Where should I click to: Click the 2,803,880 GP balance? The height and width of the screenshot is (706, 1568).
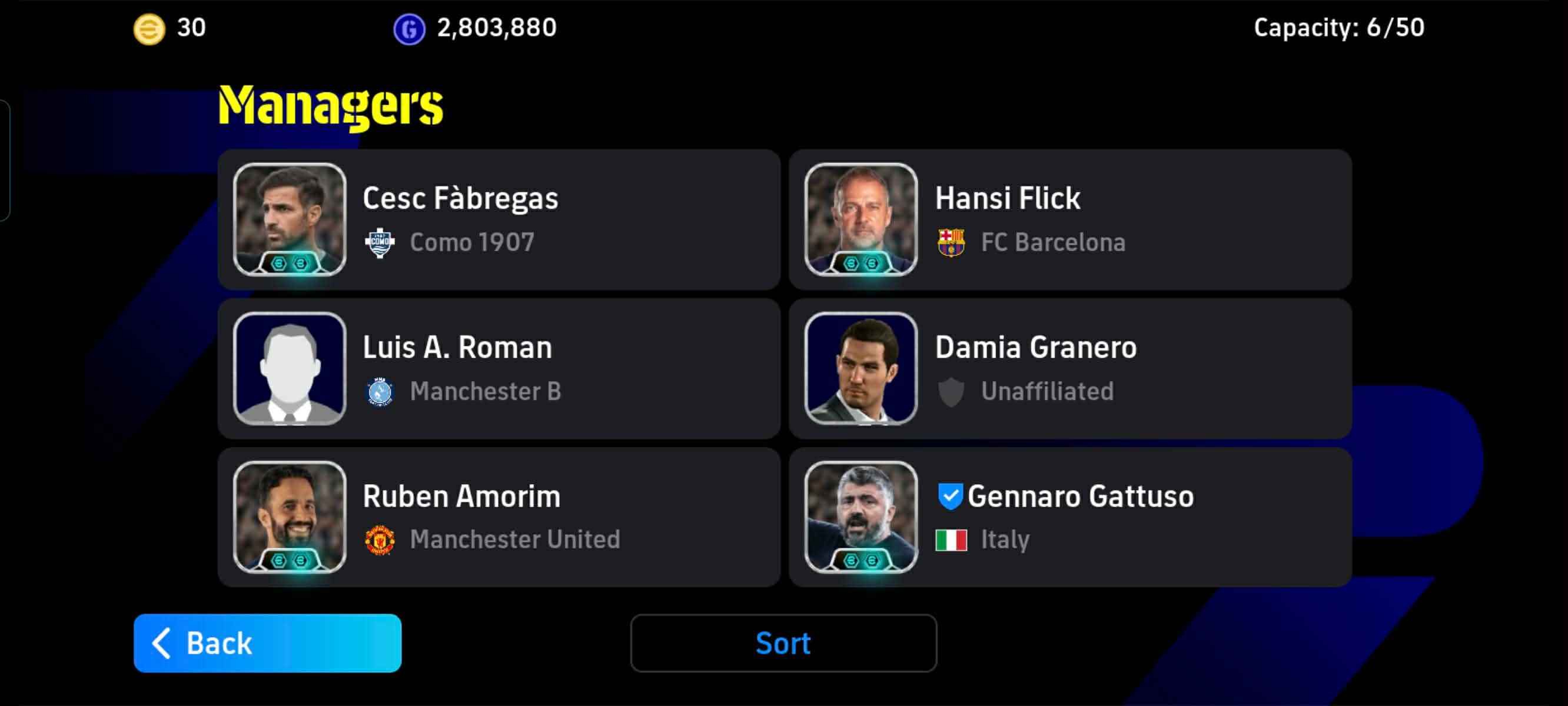tap(497, 28)
